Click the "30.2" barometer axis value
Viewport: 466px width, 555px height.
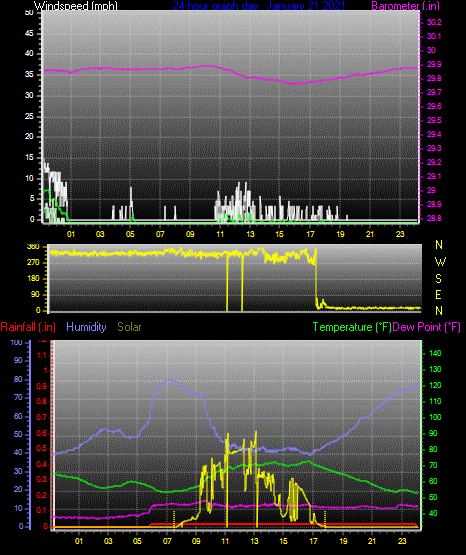click(434, 22)
